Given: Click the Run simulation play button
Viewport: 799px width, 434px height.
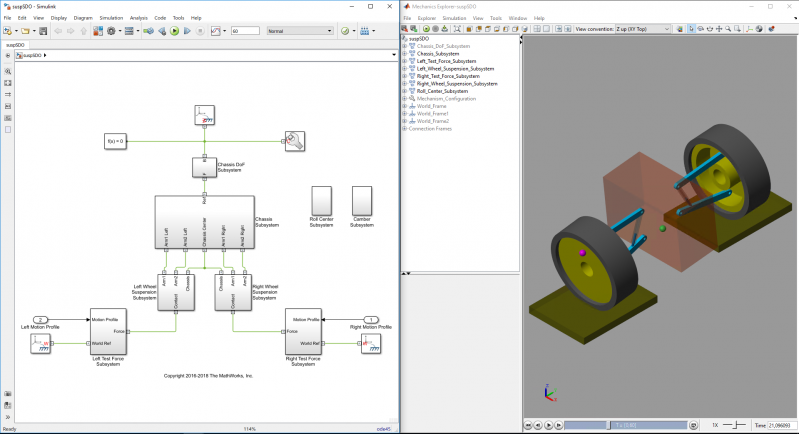Looking at the screenshot, I should pyautogui.click(x=175, y=31).
